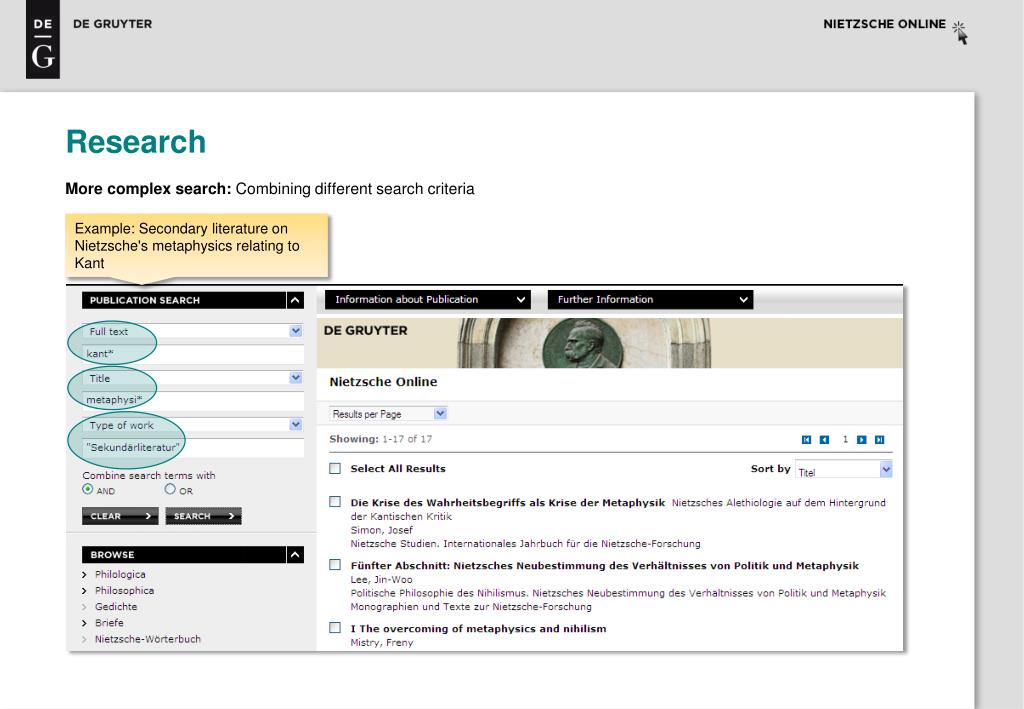Open the Results per Page dropdown

click(388, 414)
